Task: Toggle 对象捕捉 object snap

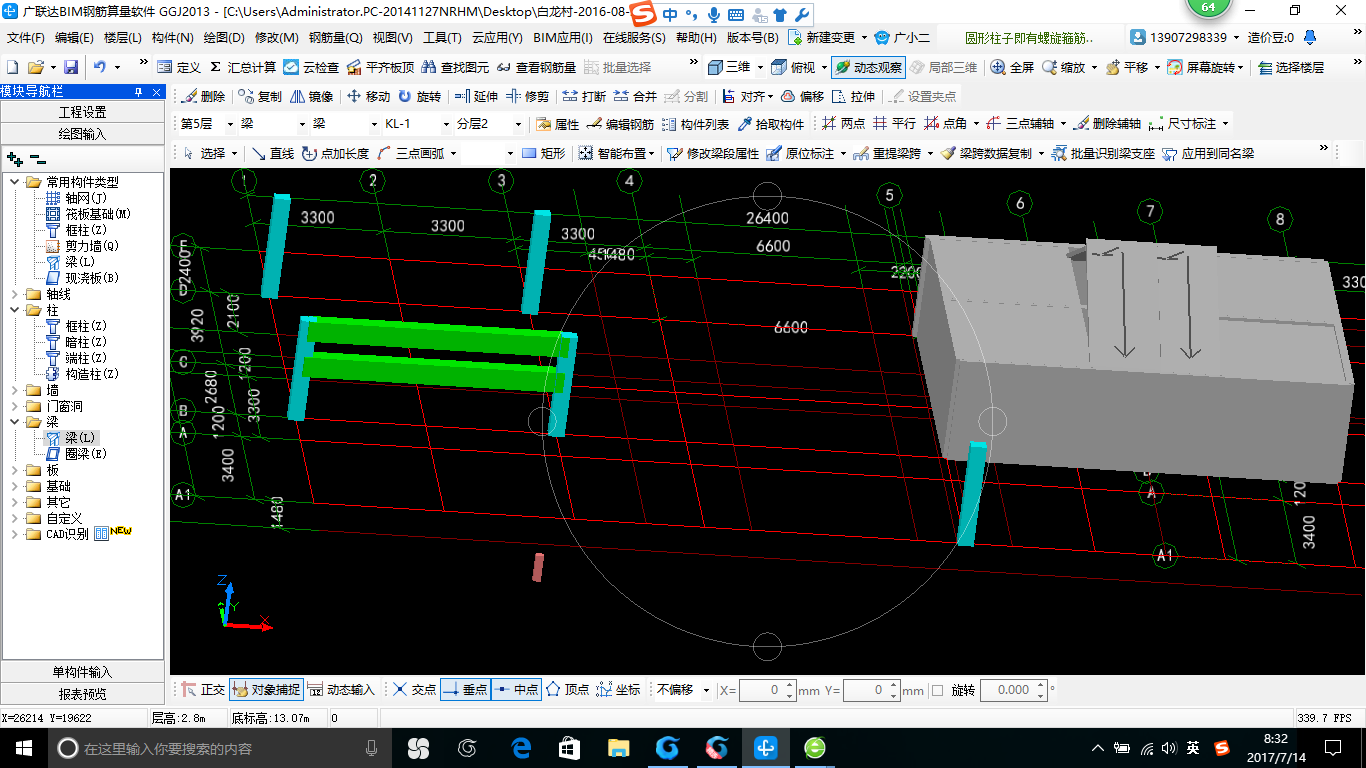Action: (x=266, y=690)
